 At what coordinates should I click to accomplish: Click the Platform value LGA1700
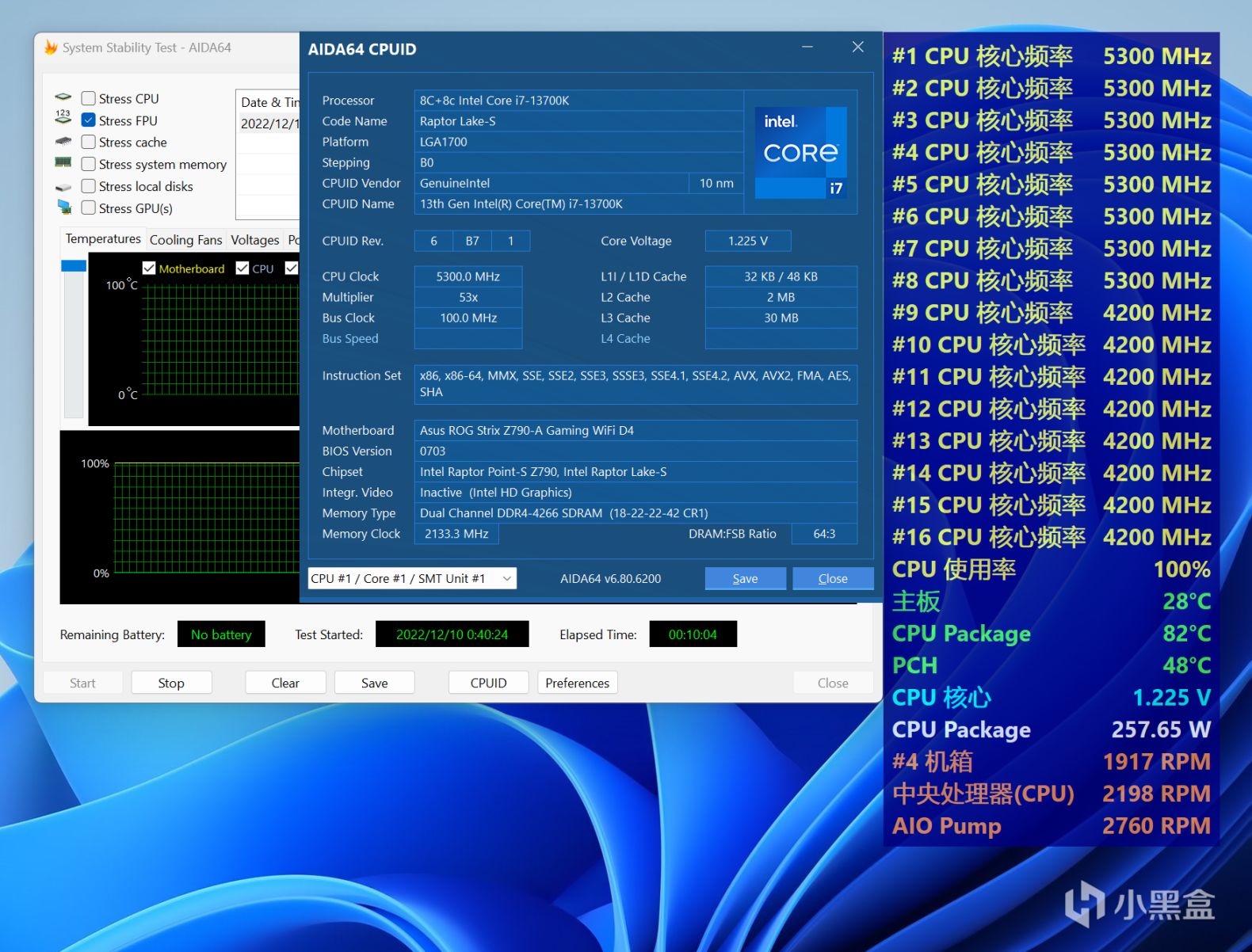click(578, 142)
